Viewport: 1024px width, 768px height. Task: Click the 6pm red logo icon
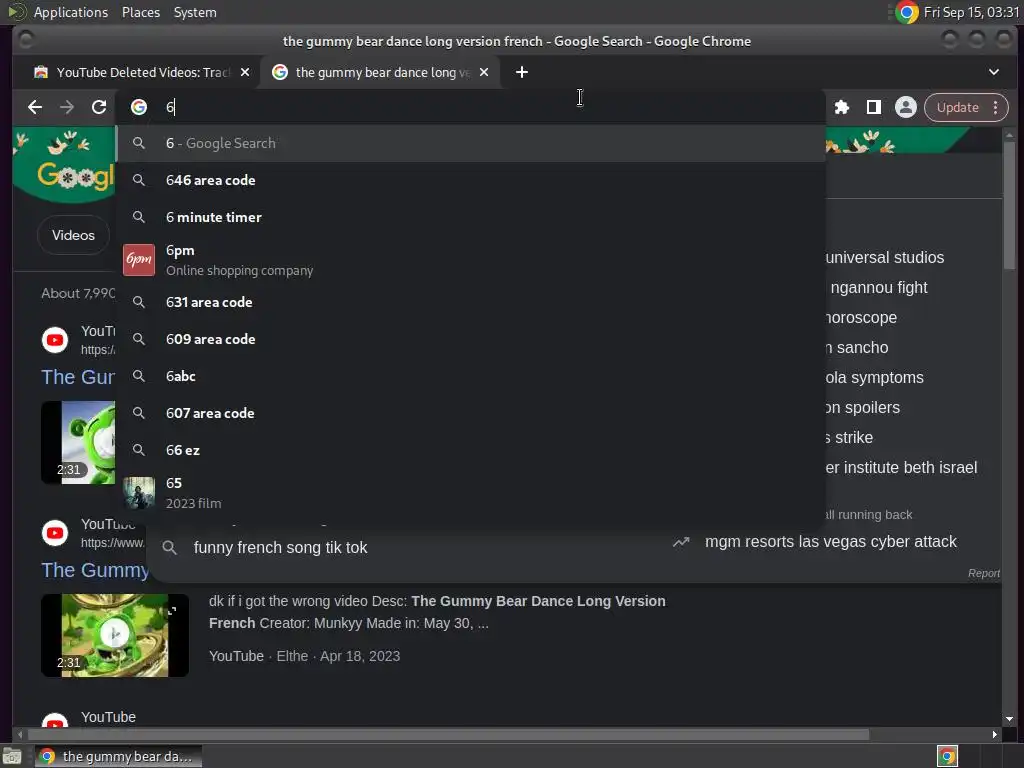(x=139, y=260)
